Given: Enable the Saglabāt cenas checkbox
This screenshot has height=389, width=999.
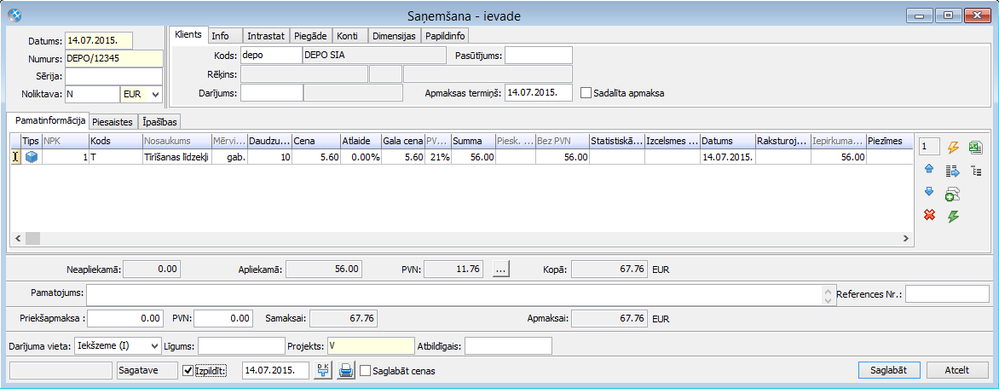Looking at the screenshot, I should [x=365, y=370].
